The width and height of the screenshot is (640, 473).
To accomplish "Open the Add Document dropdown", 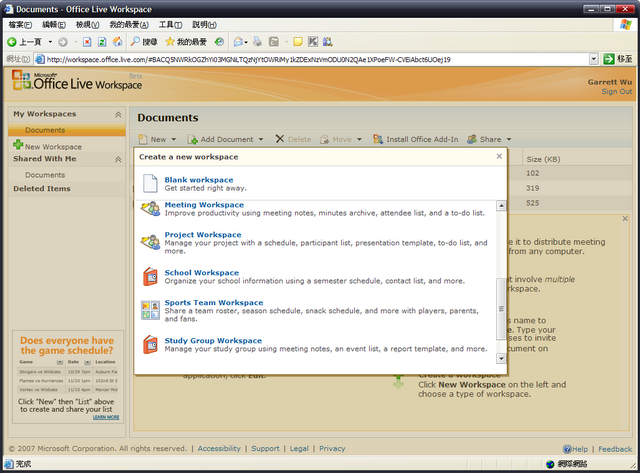I will pos(225,139).
